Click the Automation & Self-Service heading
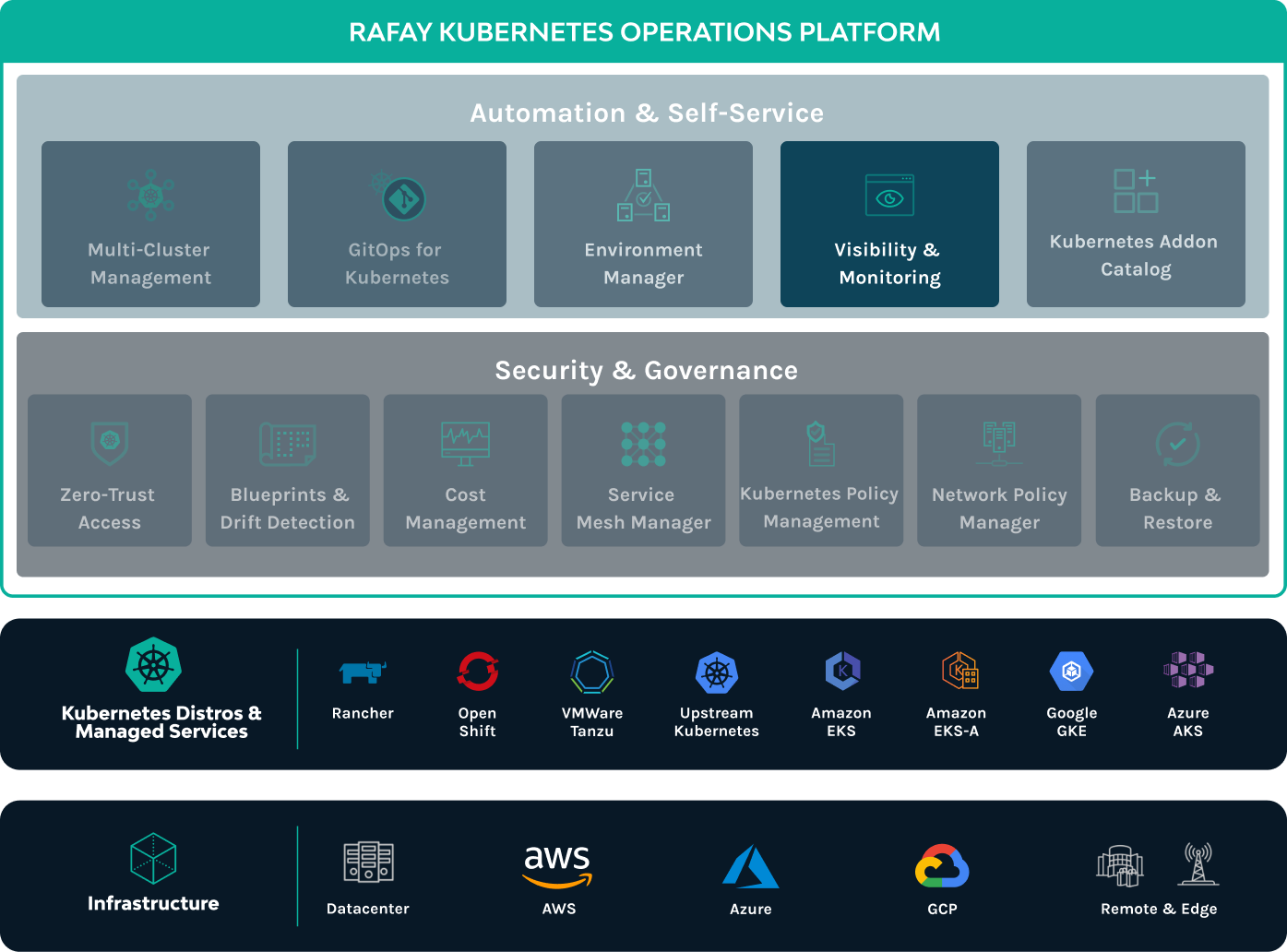Screen dimensions: 1287x952 point(647,113)
